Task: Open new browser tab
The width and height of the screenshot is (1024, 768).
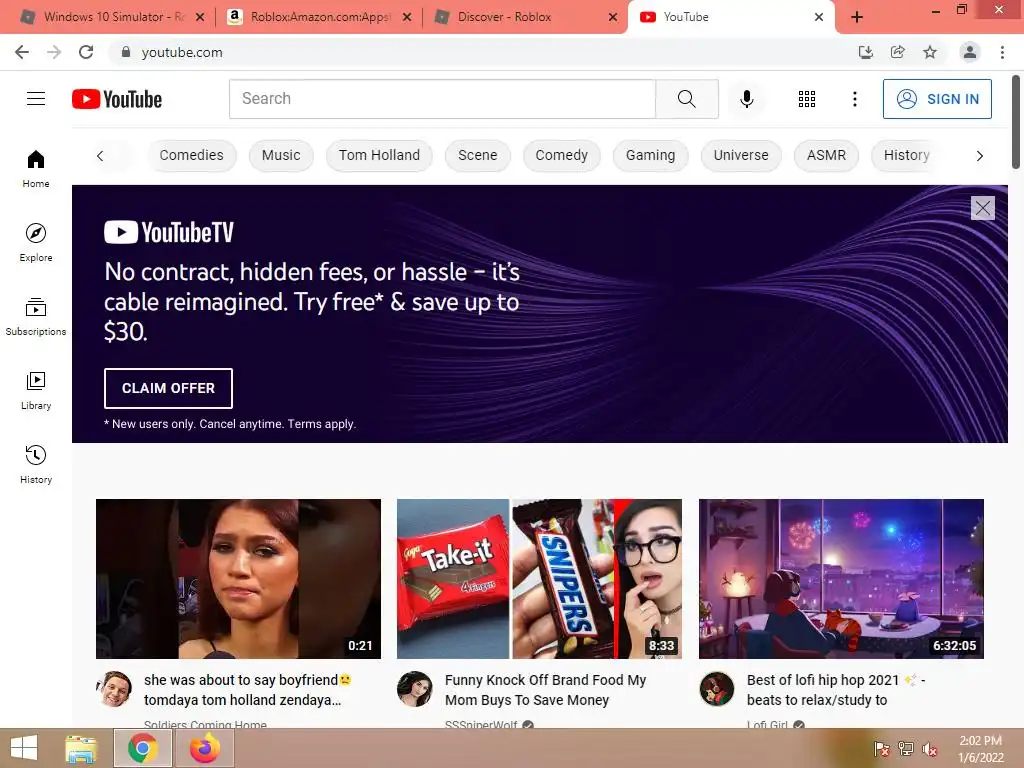Action: tap(857, 17)
